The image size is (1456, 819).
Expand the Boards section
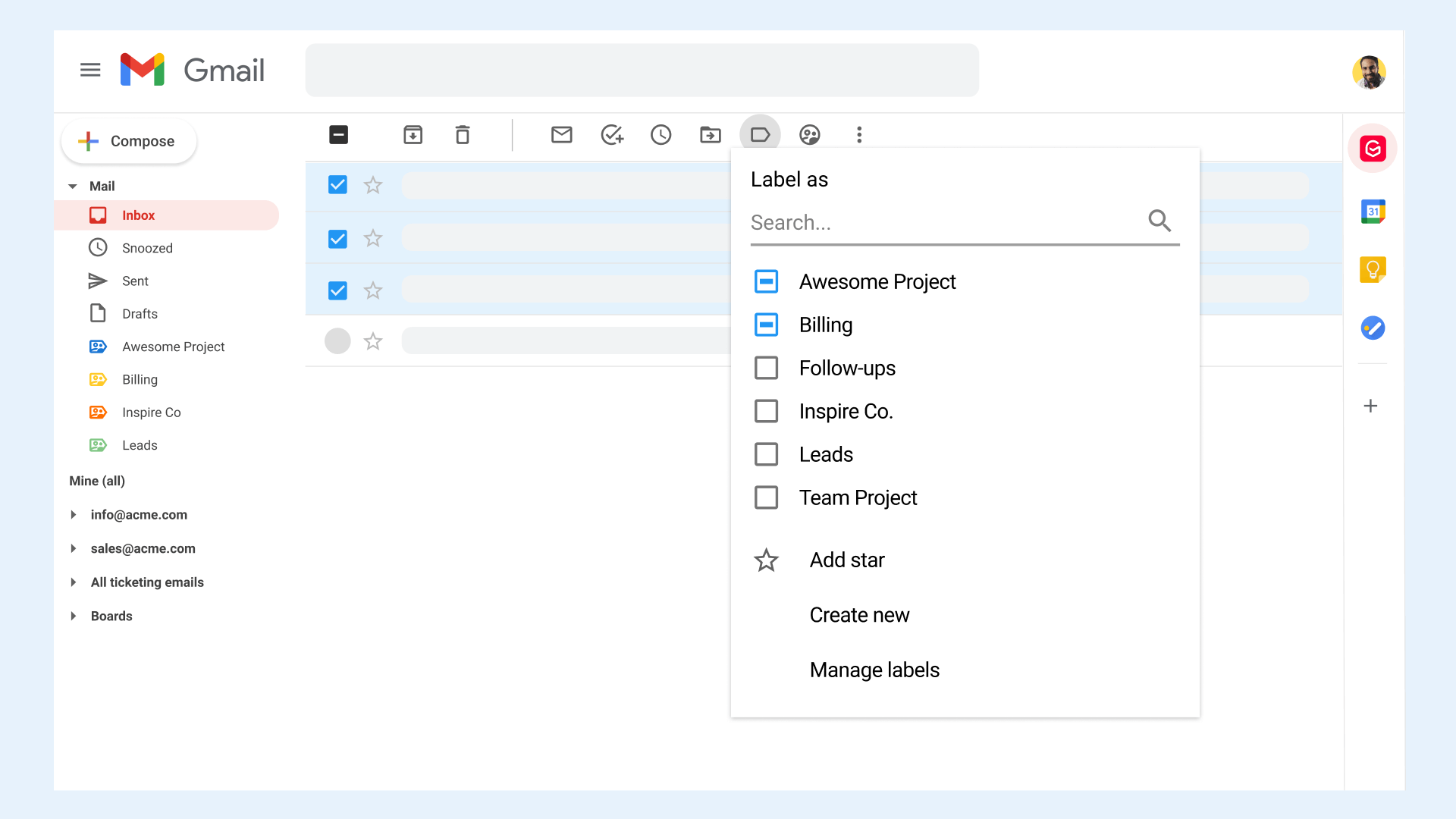[x=74, y=615]
